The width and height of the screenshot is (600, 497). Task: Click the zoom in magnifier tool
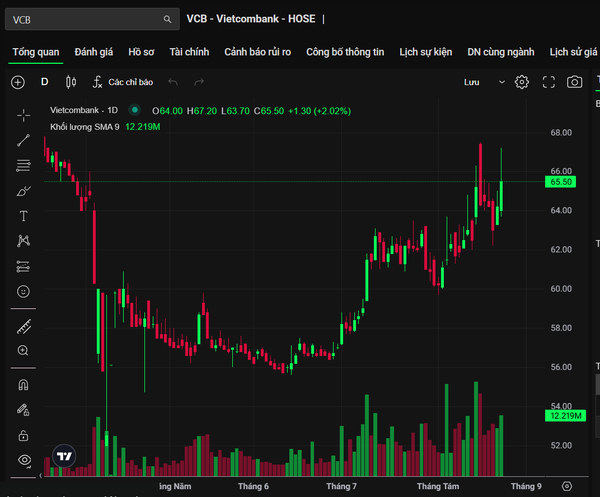23,350
